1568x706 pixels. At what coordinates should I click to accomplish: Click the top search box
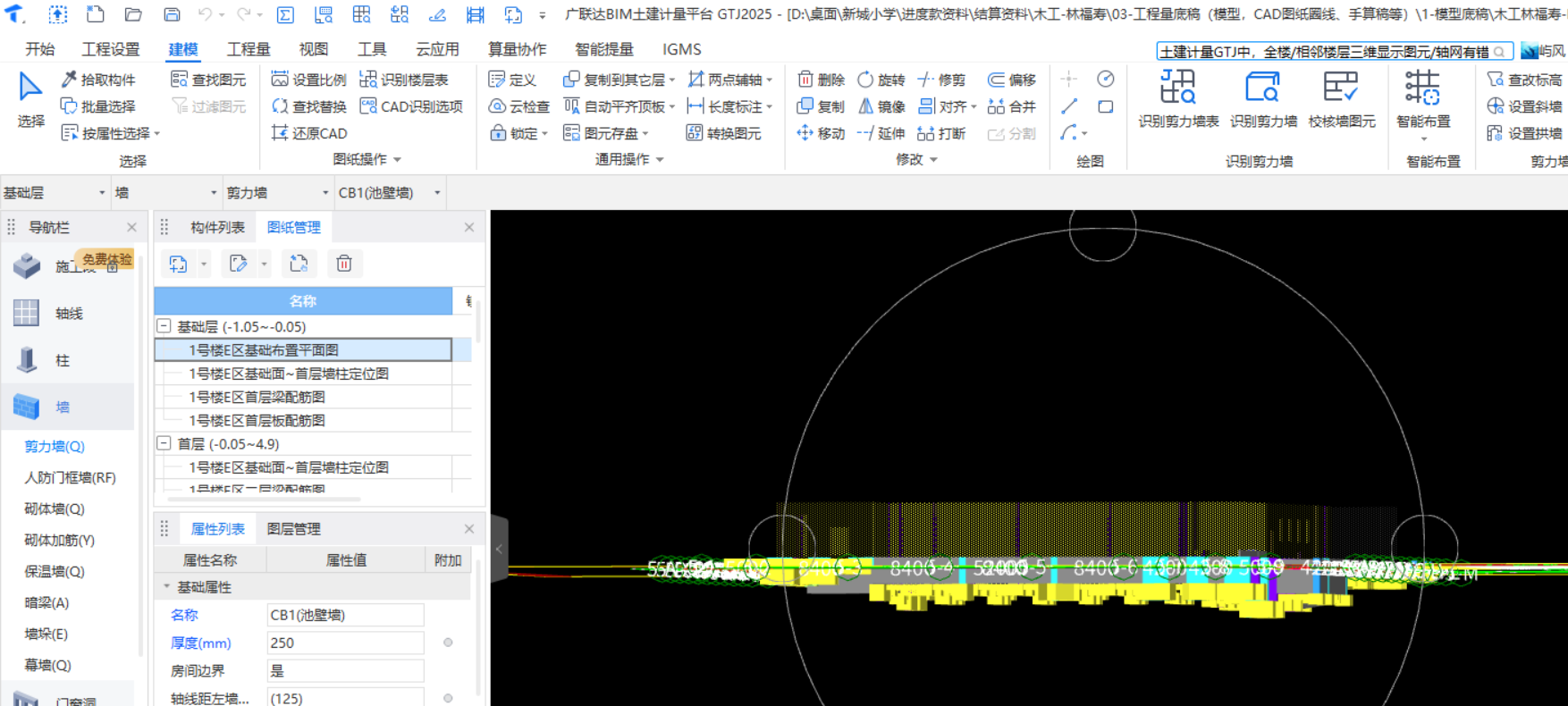coord(1333,52)
